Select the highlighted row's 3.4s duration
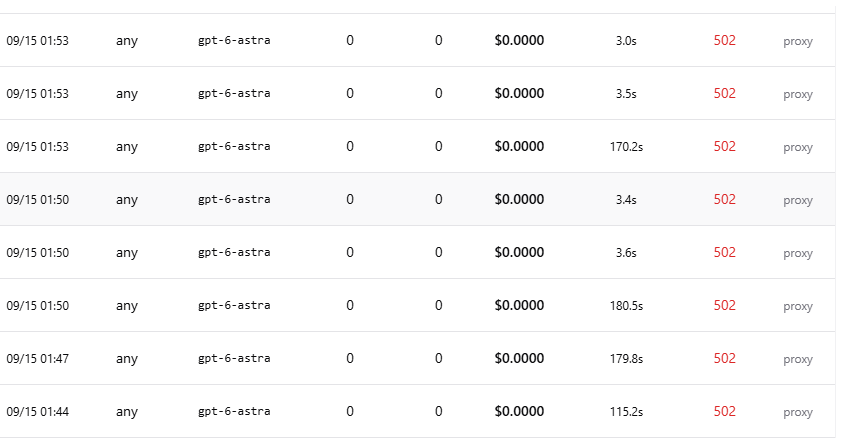 (x=626, y=200)
